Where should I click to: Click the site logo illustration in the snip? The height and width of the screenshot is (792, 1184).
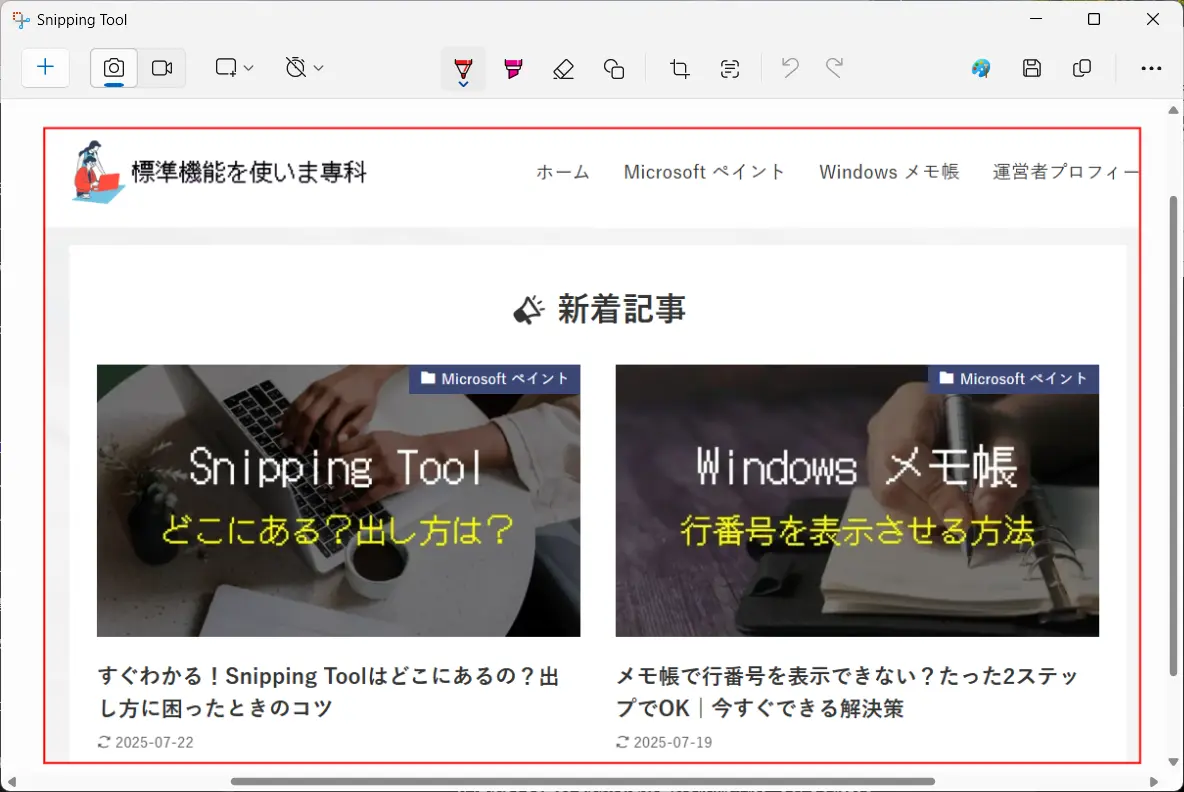(98, 171)
